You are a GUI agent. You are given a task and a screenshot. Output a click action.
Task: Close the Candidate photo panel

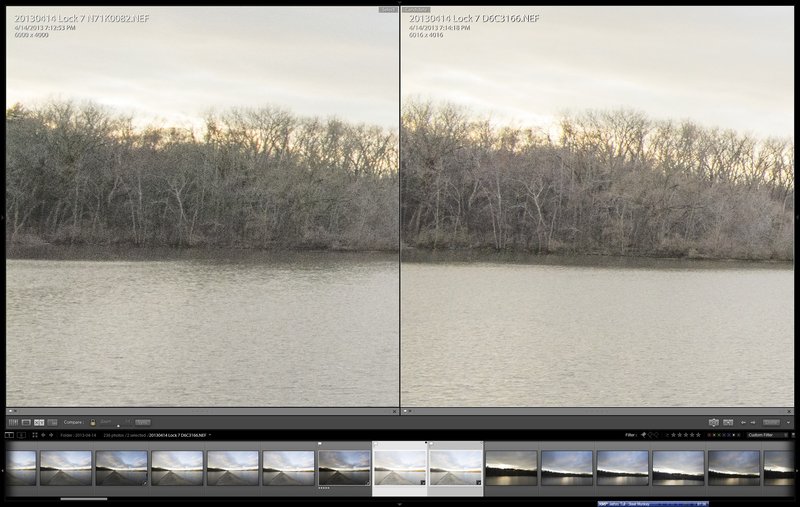[789, 411]
